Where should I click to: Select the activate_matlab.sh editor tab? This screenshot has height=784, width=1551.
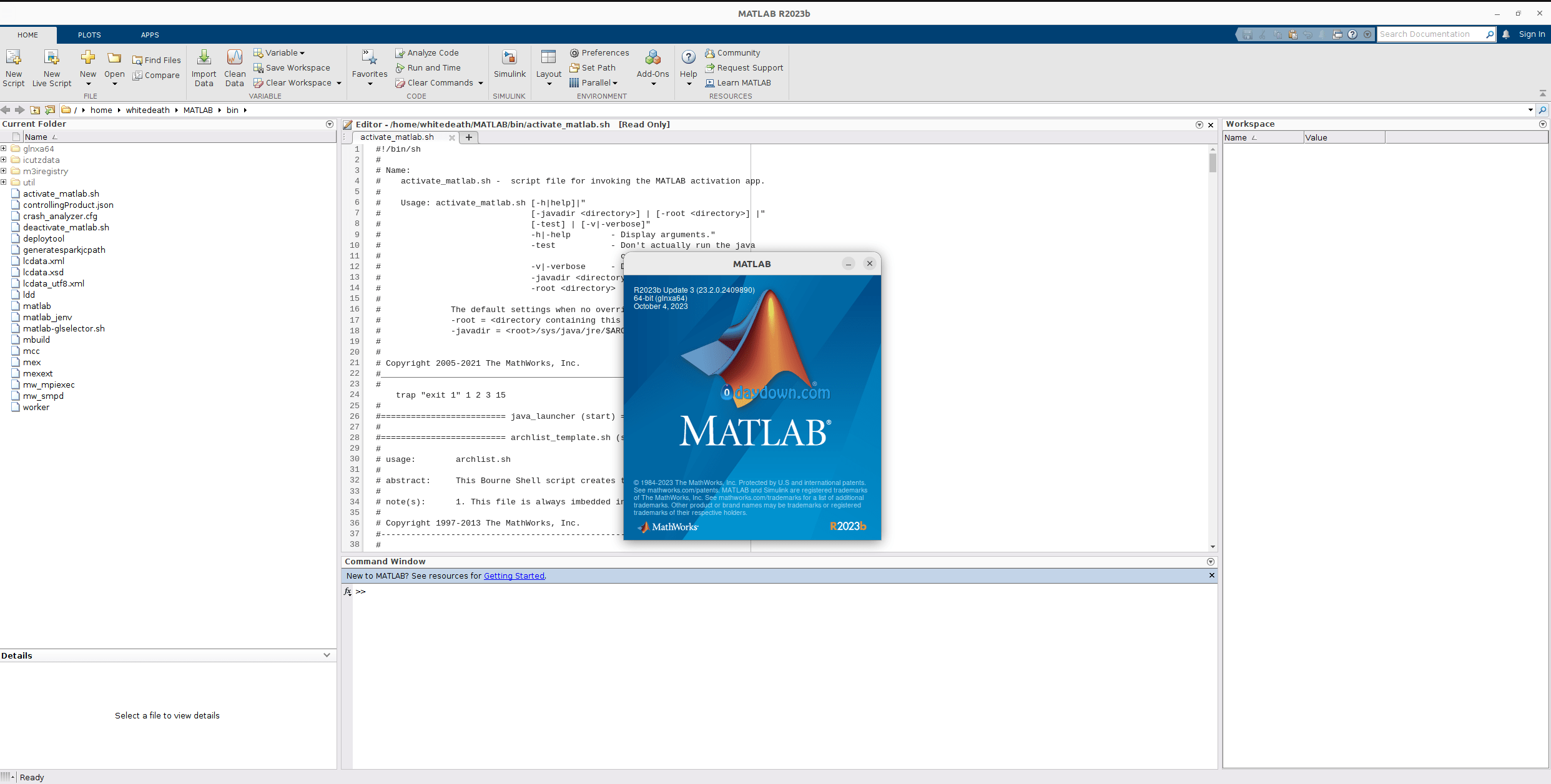click(397, 137)
